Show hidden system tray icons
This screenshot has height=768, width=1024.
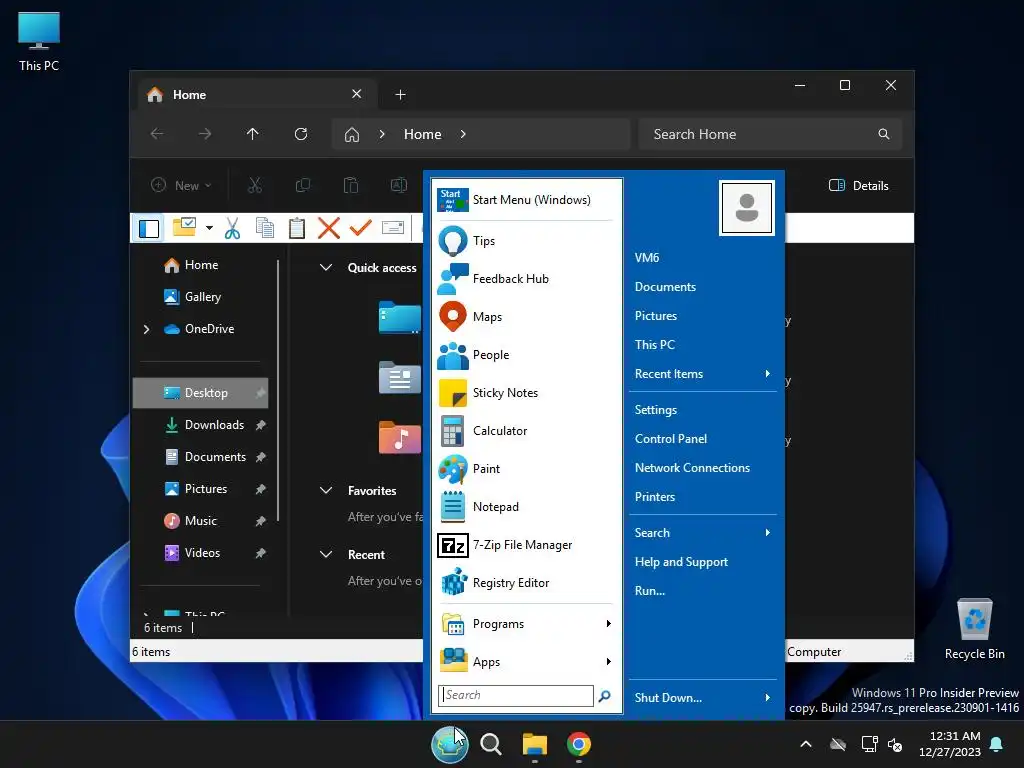tap(806, 744)
